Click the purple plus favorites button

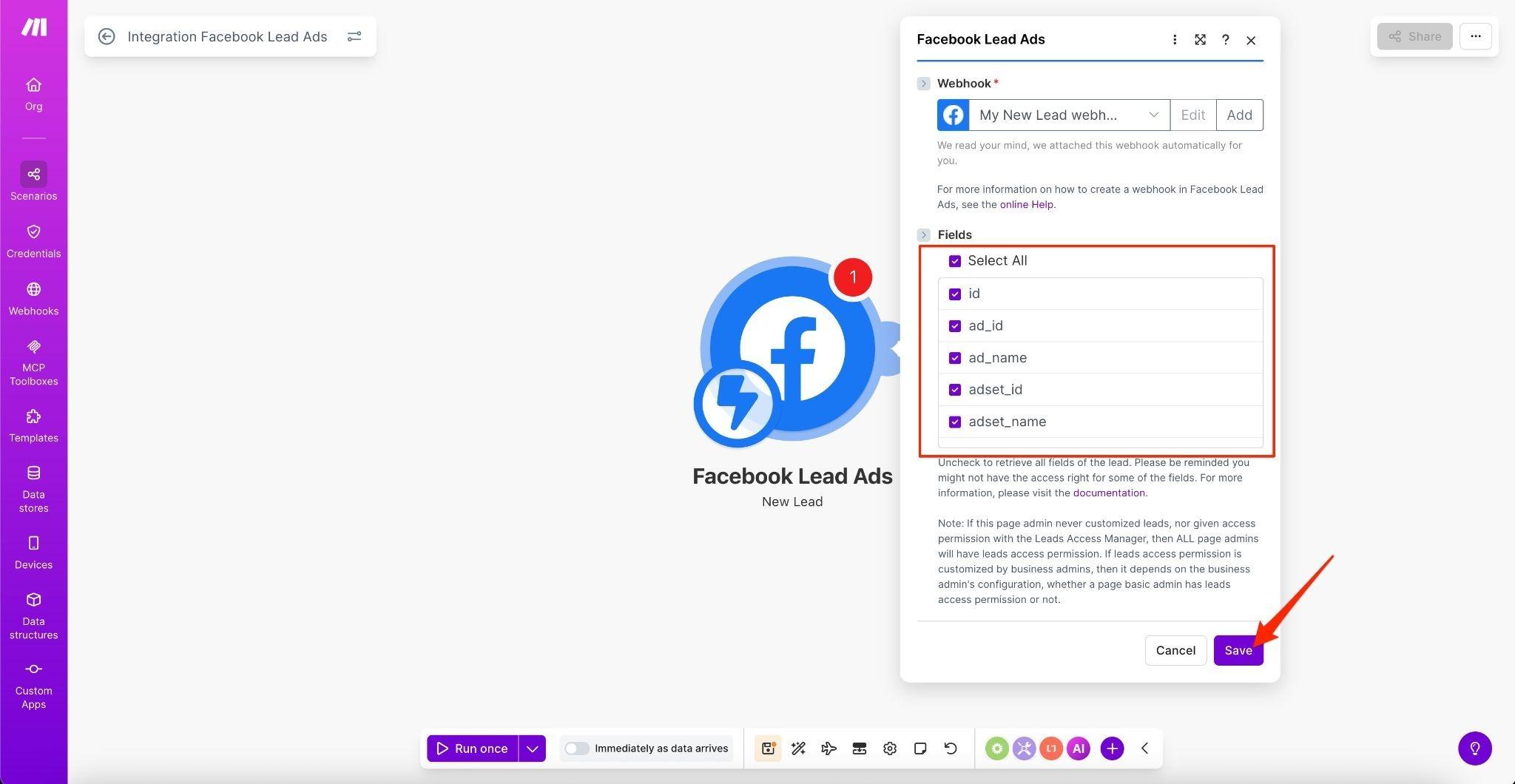[x=1112, y=748]
